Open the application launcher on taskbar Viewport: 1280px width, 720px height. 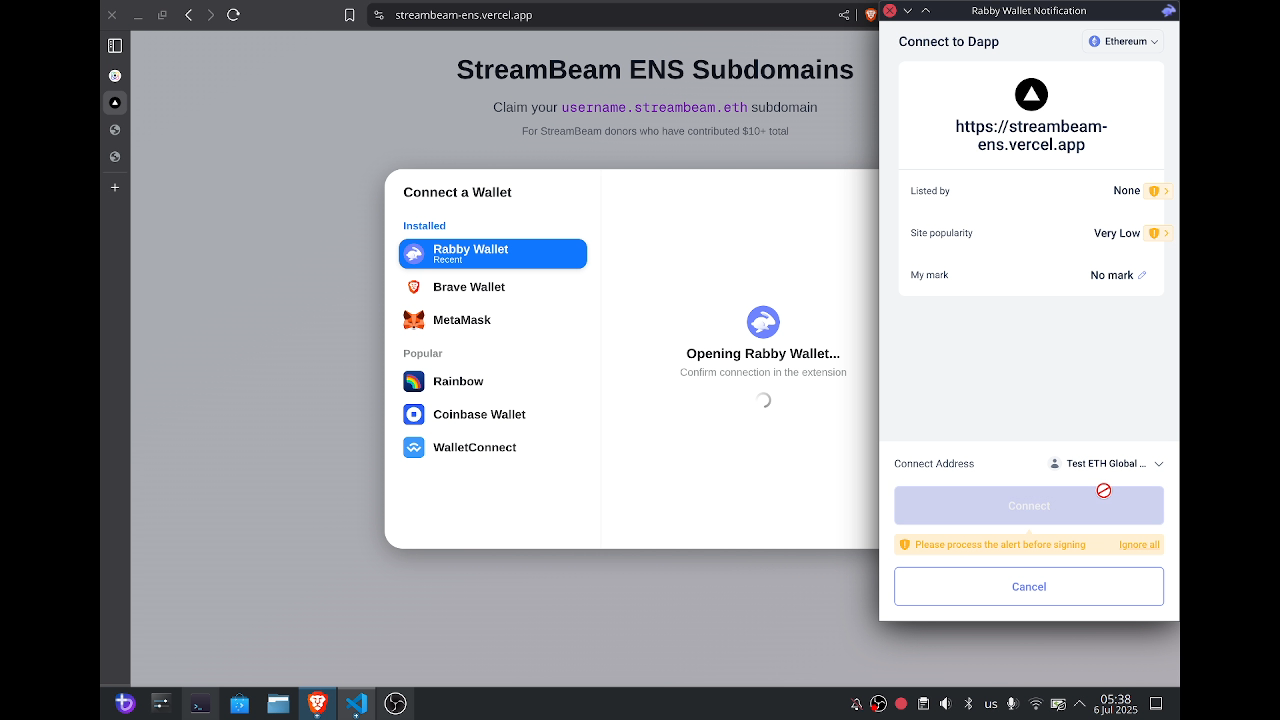click(125, 704)
